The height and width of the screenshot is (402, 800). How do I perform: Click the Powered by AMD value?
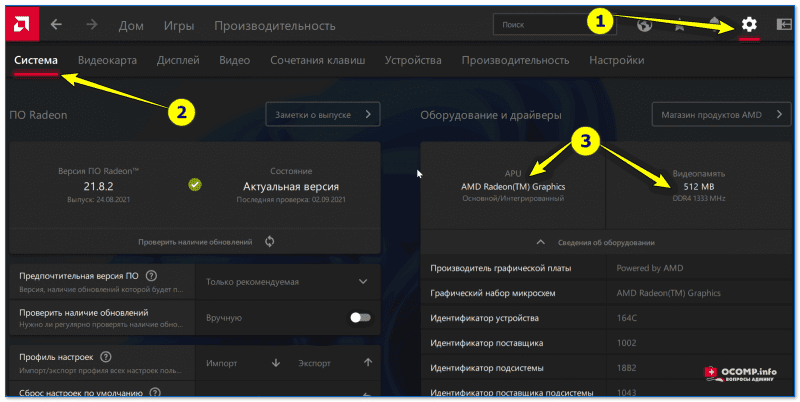point(649,268)
